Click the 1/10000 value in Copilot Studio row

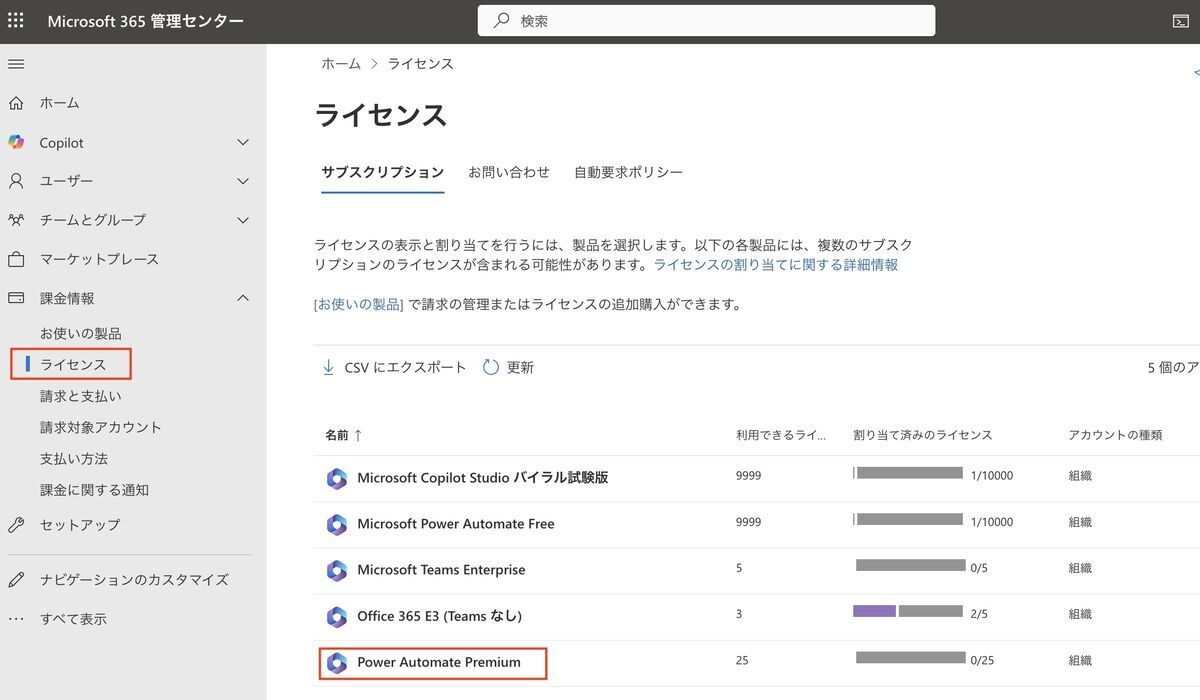point(992,476)
